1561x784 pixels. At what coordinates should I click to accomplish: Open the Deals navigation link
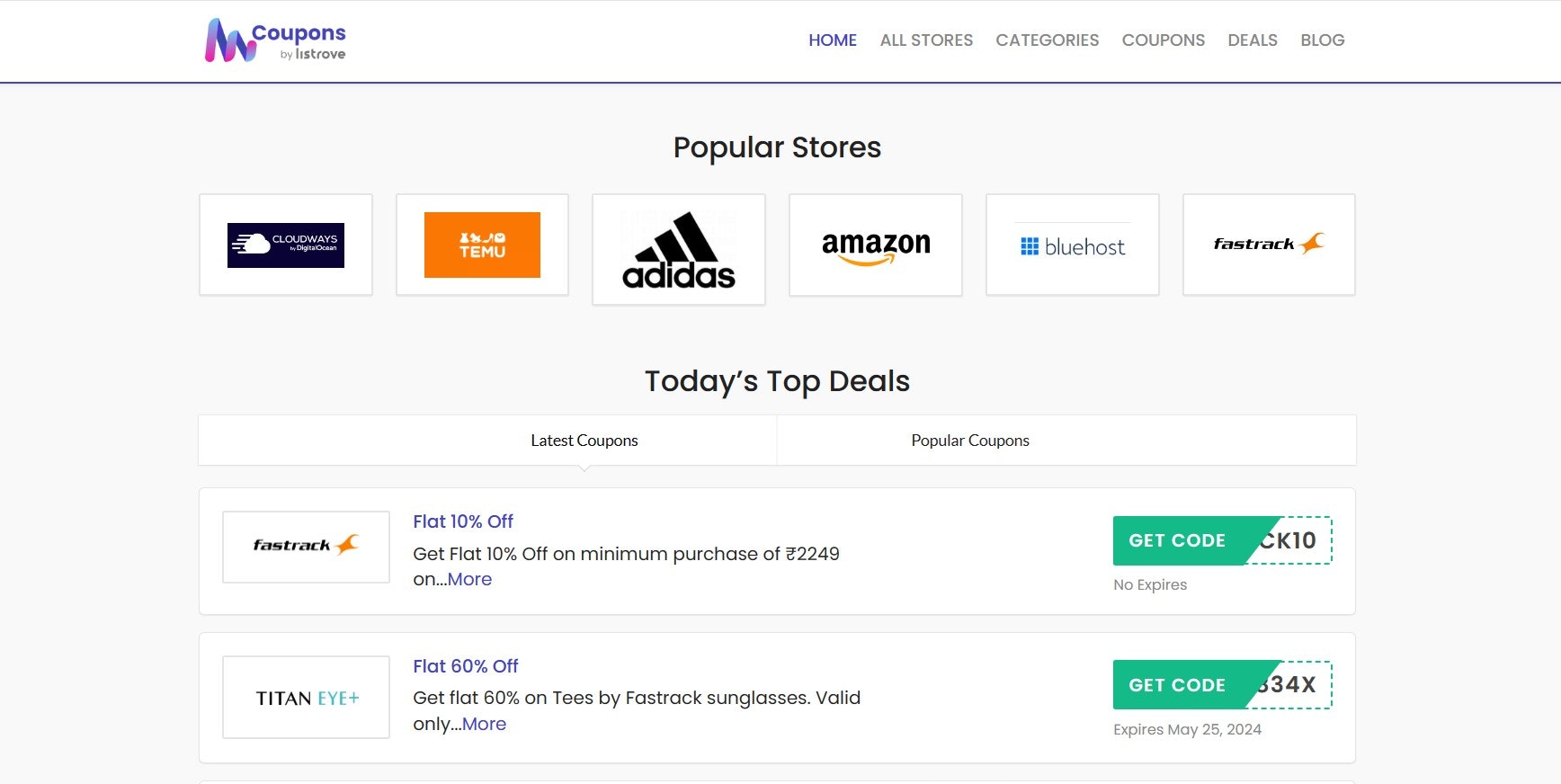(x=1253, y=40)
